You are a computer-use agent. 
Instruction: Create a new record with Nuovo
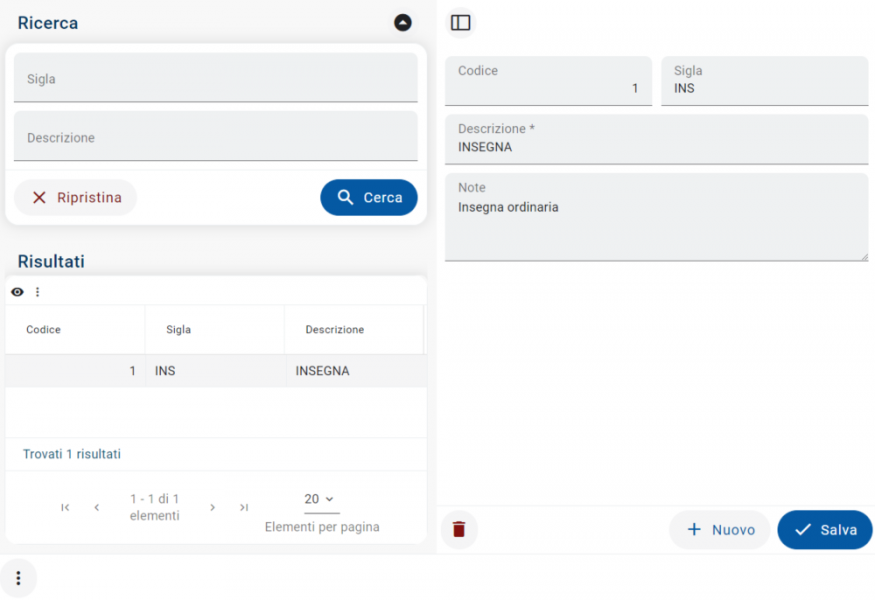click(719, 530)
